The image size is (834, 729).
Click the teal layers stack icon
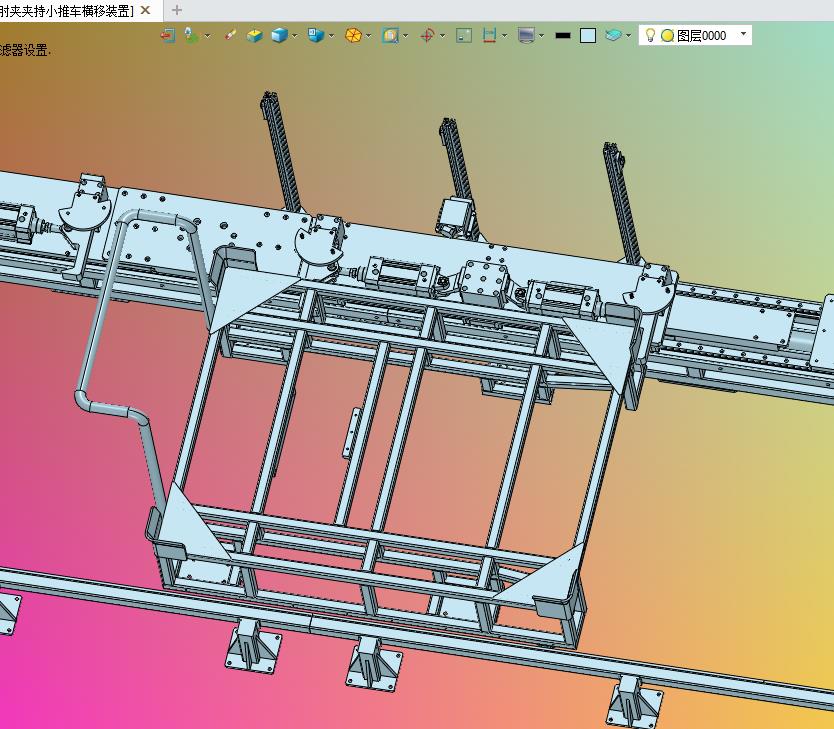pyautogui.click(x=613, y=36)
